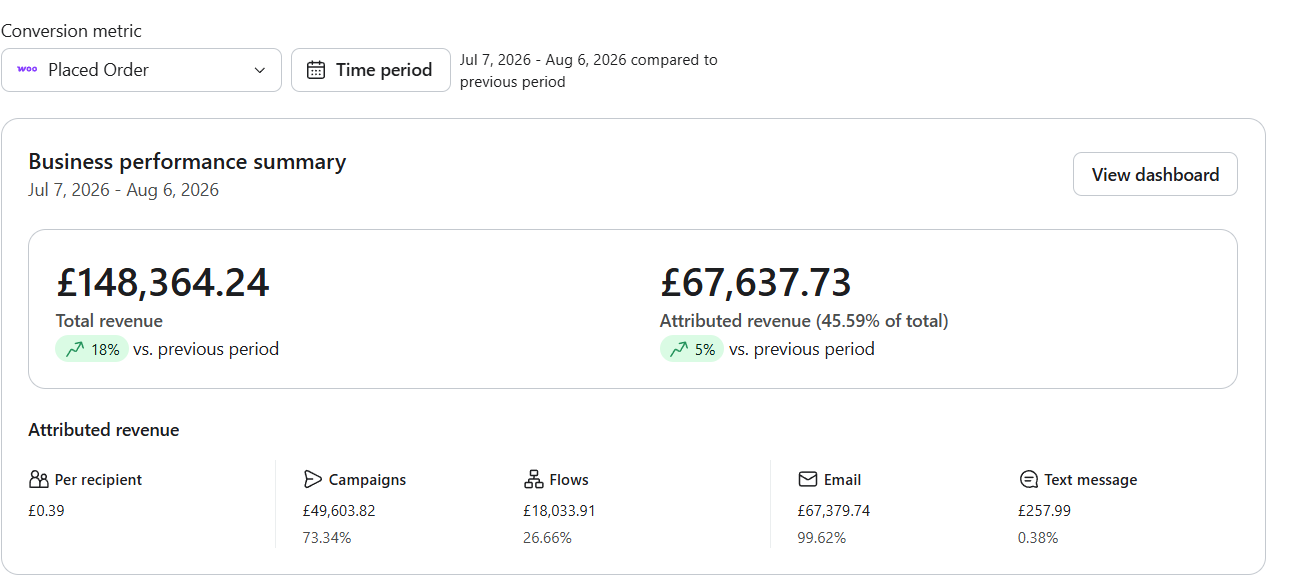Open the Time period picker
Screen dimensions: 1296x581
(x=371, y=70)
